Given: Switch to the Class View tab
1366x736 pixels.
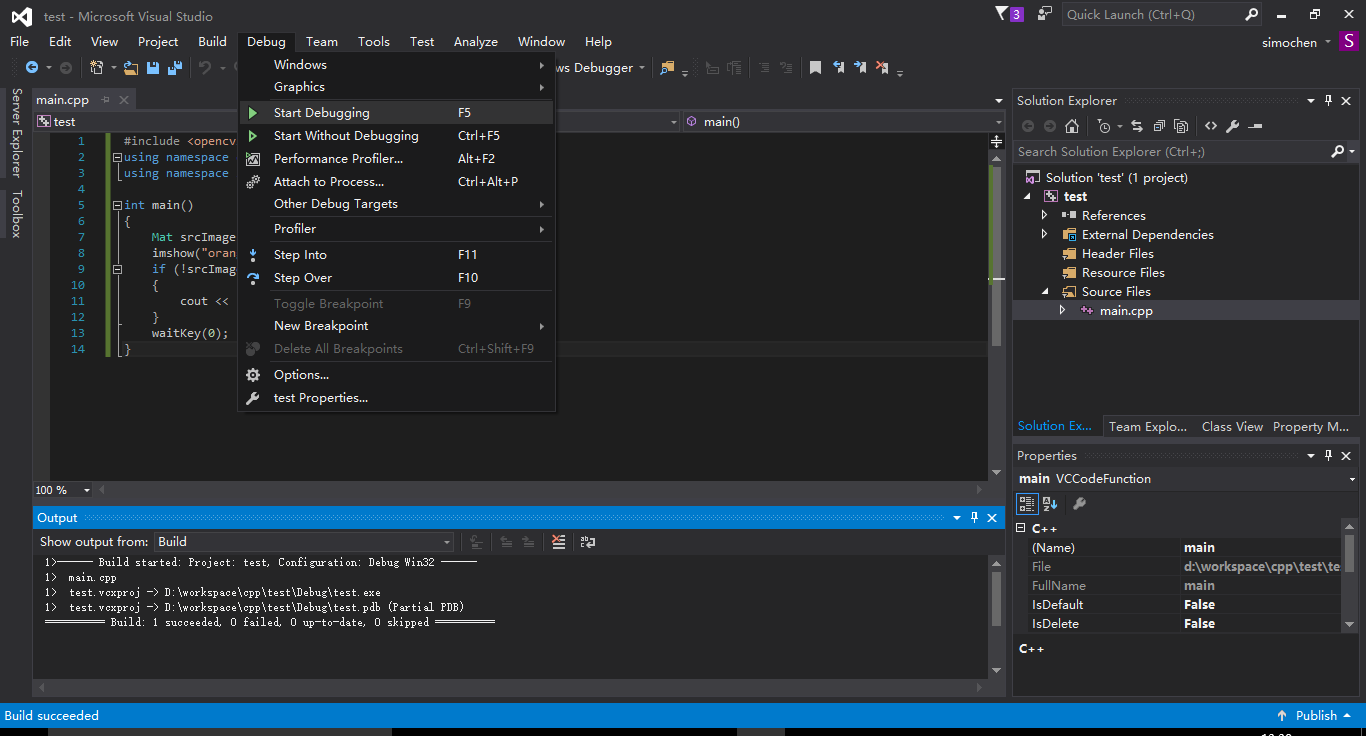Looking at the screenshot, I should click(1232, 426).
